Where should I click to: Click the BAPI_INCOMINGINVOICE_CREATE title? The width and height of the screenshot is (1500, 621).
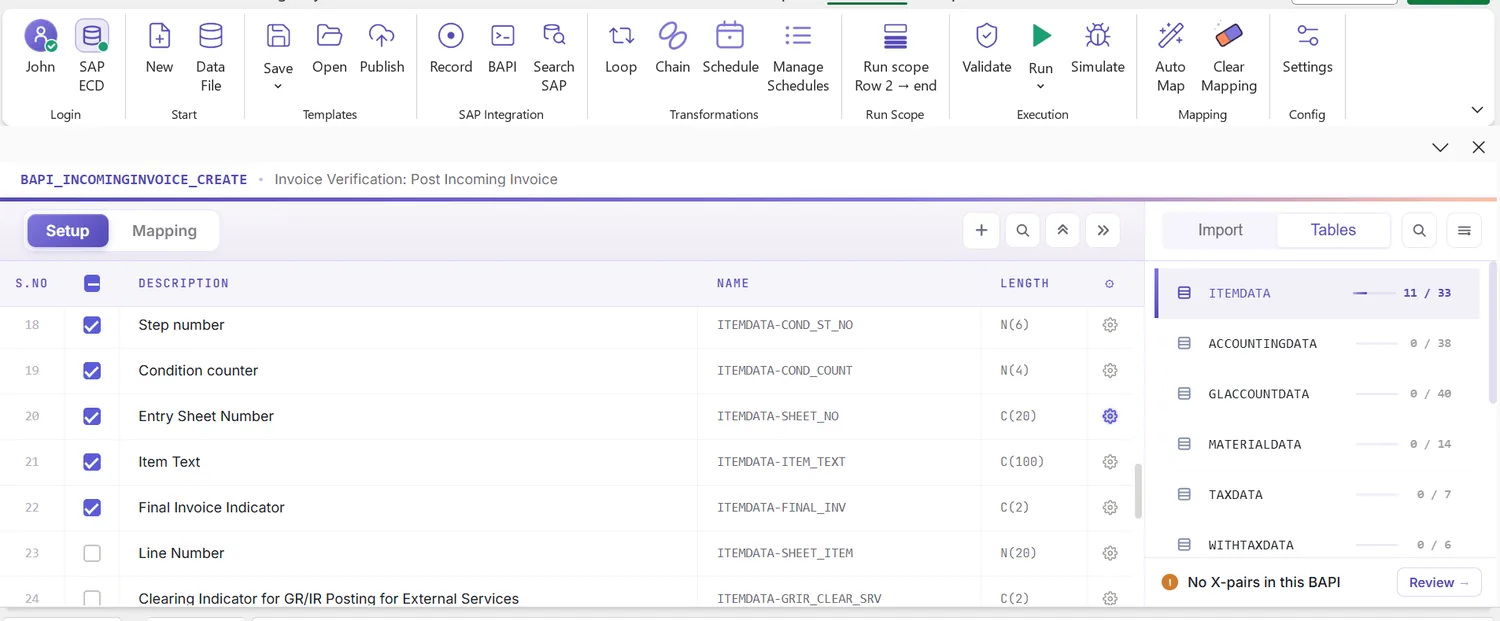tap(134, 180)
